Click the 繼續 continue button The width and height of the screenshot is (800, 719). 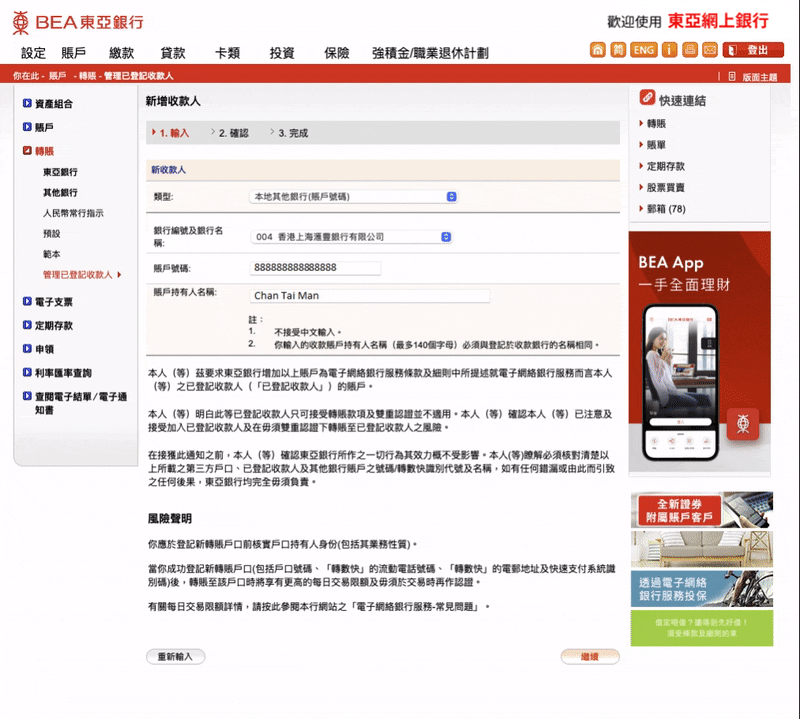click(x=590, y=657)
